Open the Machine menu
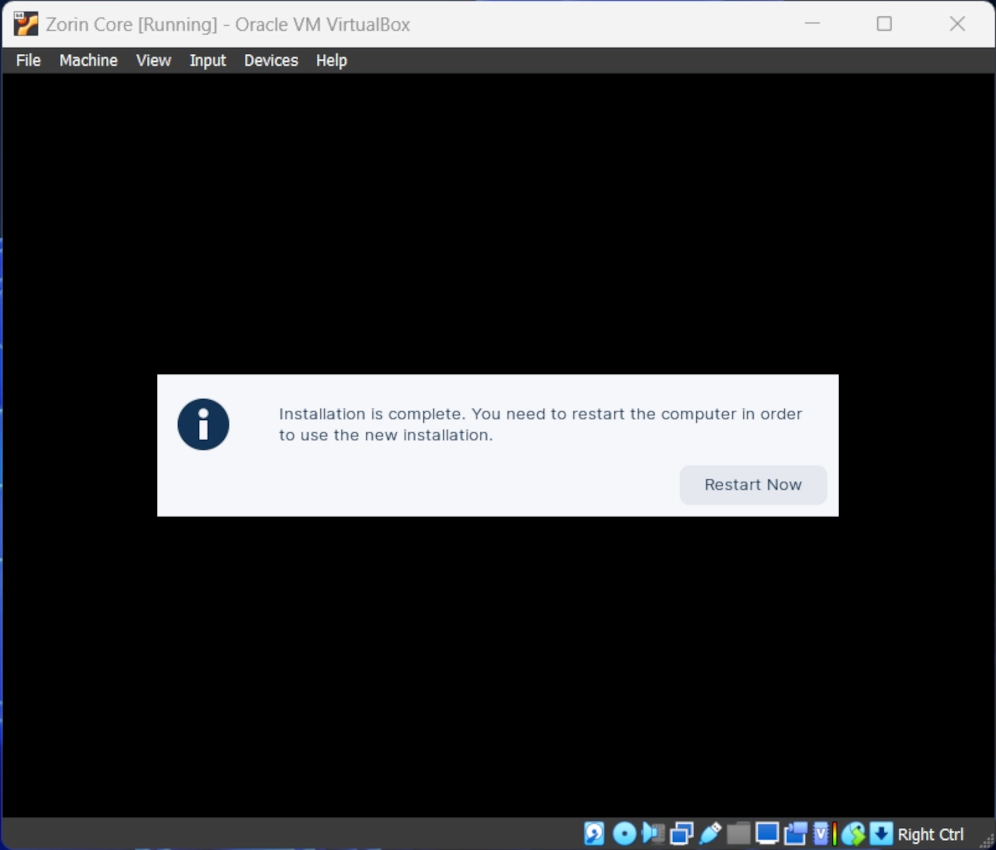The width and height of the screenshot is (996, 850). click(88, 60)
